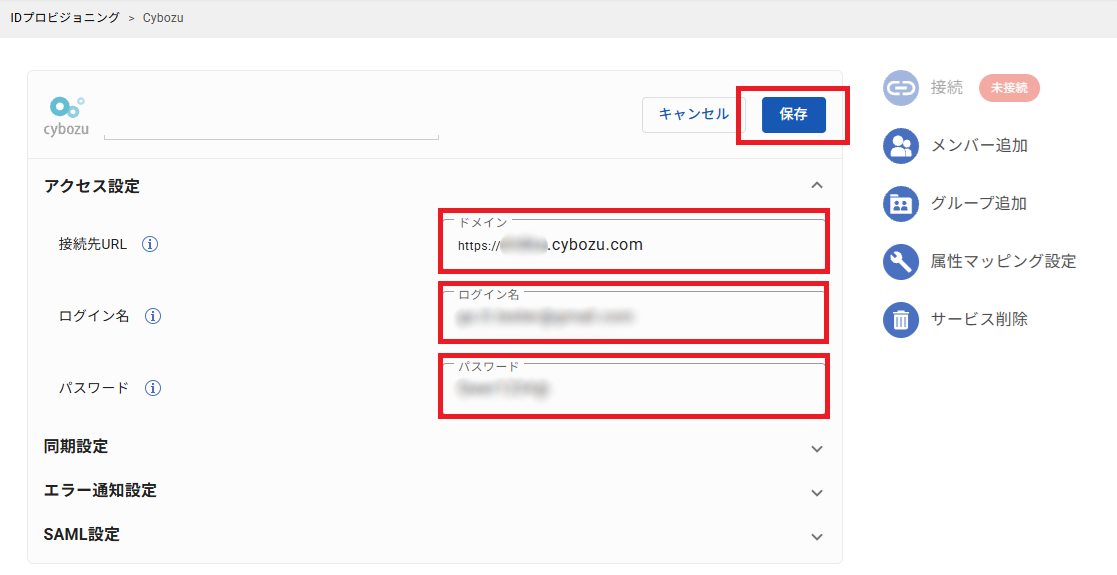Focus the ログイン名 input field

(634, 316)
